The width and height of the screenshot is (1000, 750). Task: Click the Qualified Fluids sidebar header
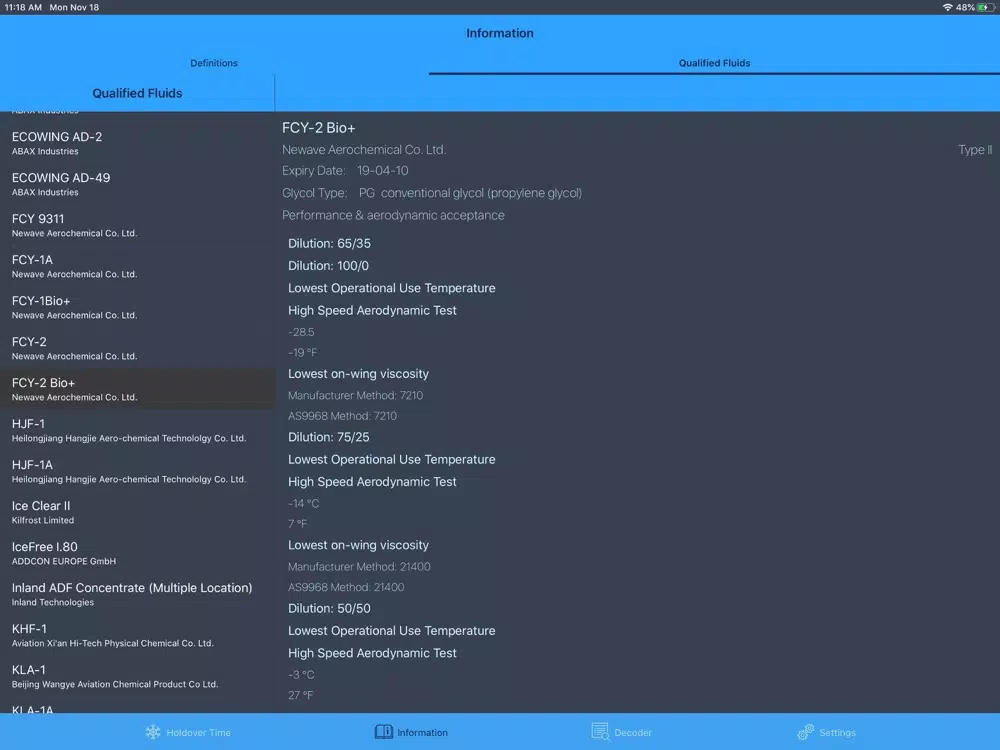pos(137,93)
